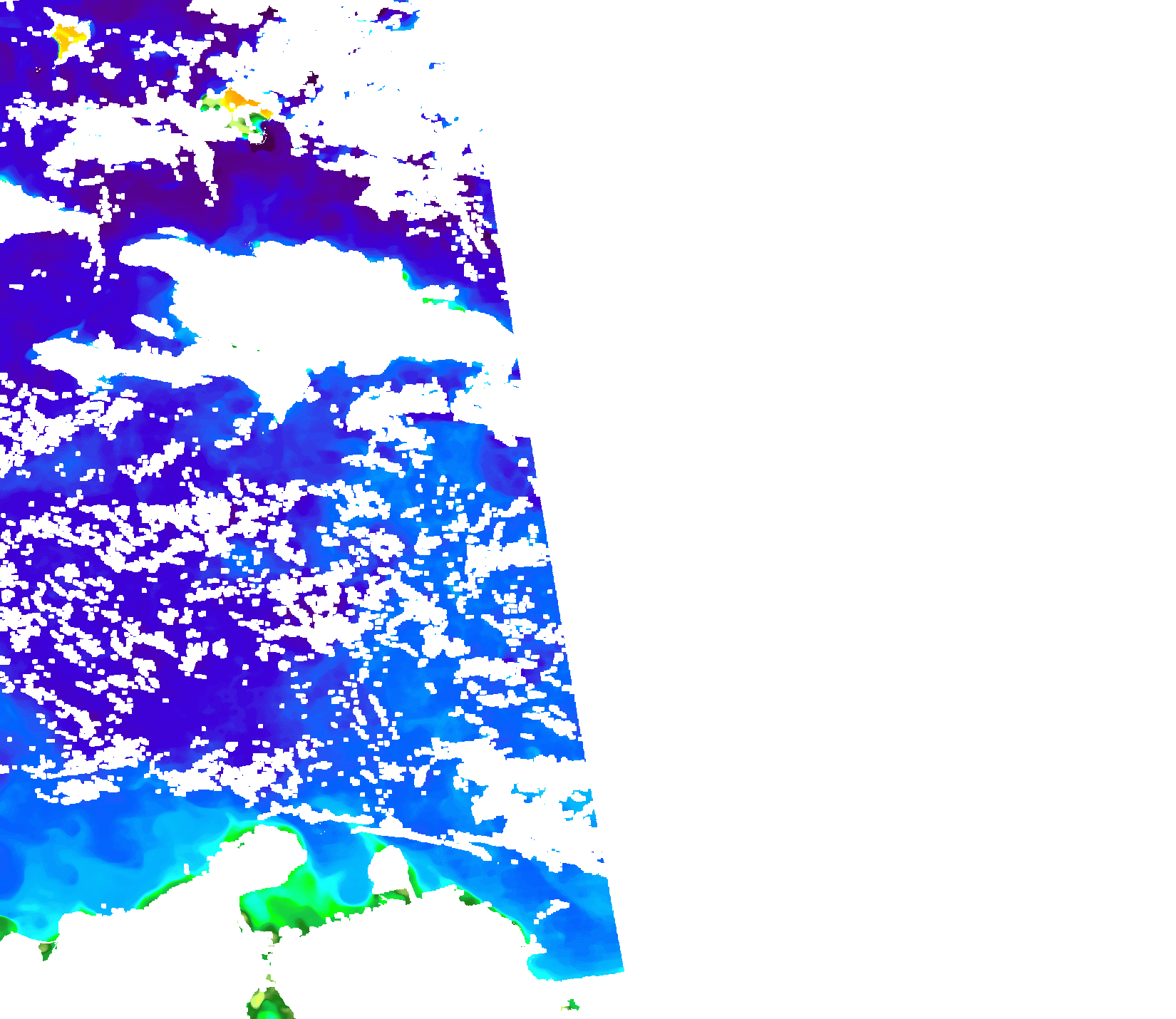
Task: Click the thin white diagonal streak near the bottom
Action: [x=428, y=837]
